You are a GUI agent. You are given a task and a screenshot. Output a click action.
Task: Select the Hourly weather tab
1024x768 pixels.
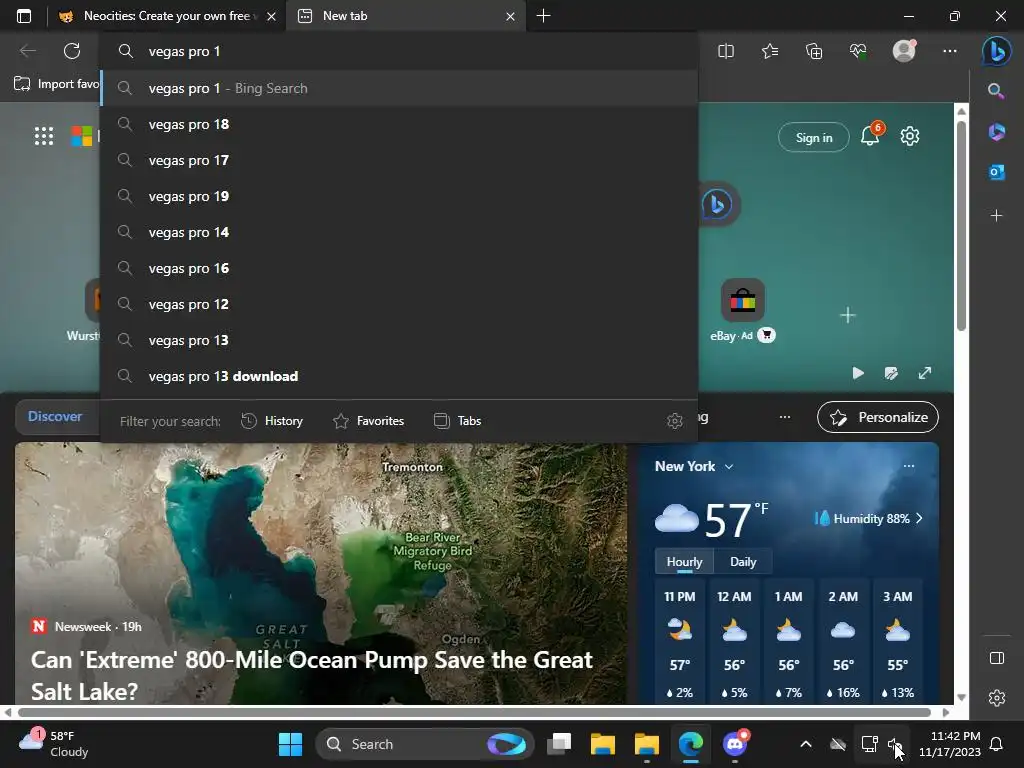coord(684,562)
